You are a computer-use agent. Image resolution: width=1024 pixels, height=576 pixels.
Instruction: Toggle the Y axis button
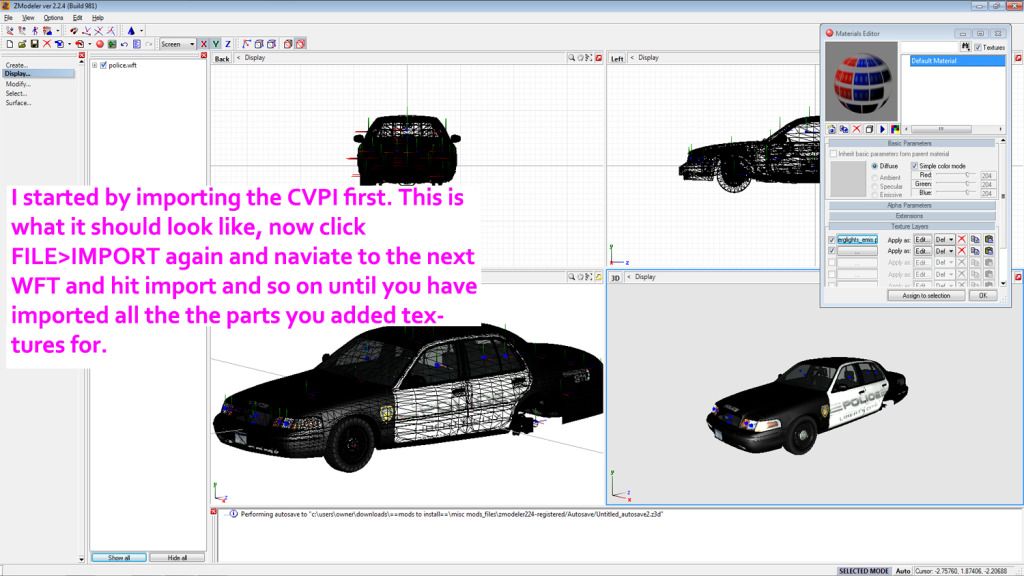pyautogui.click(x=216, y=44)
